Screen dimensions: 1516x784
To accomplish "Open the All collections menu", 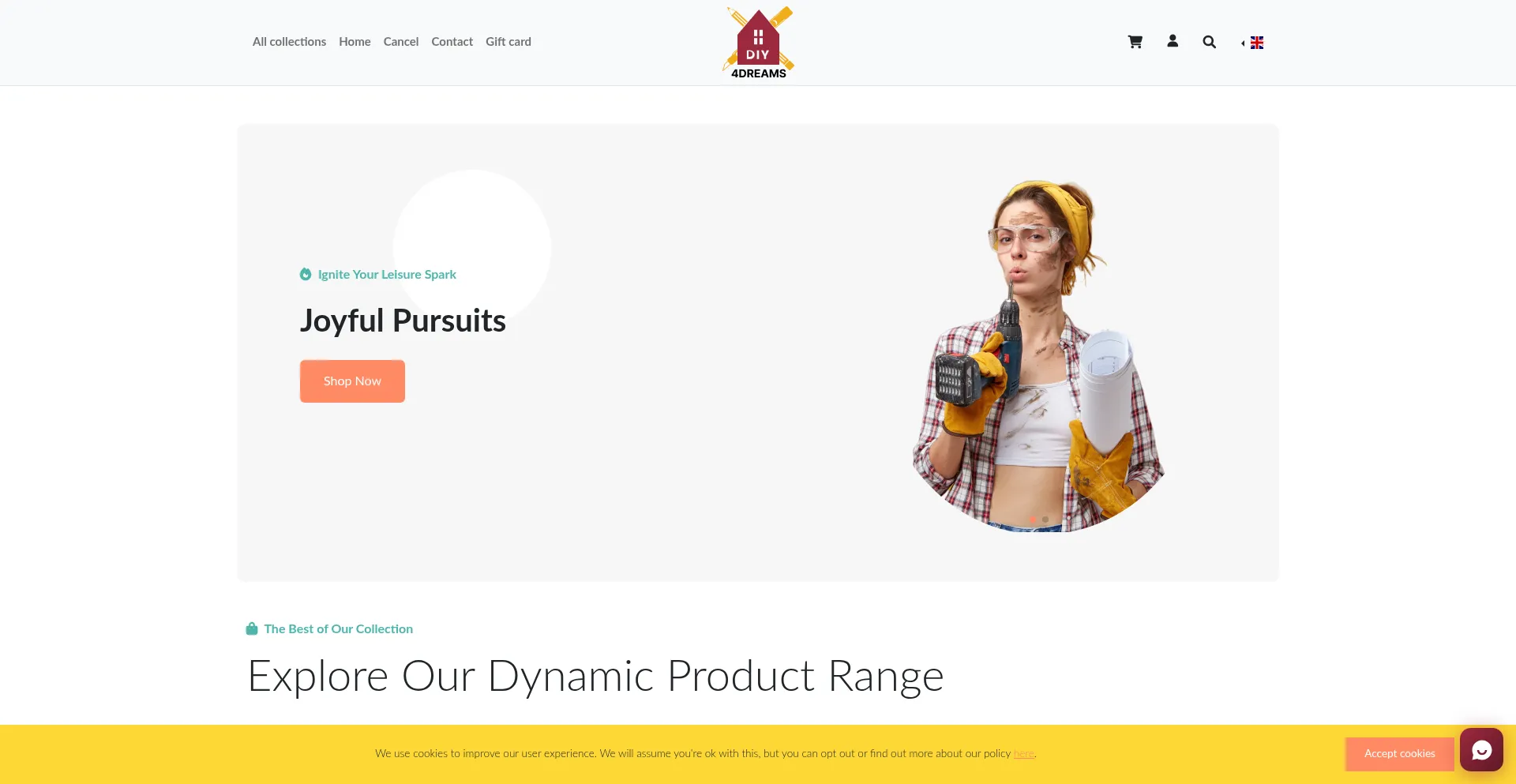I will pos(289,42).
